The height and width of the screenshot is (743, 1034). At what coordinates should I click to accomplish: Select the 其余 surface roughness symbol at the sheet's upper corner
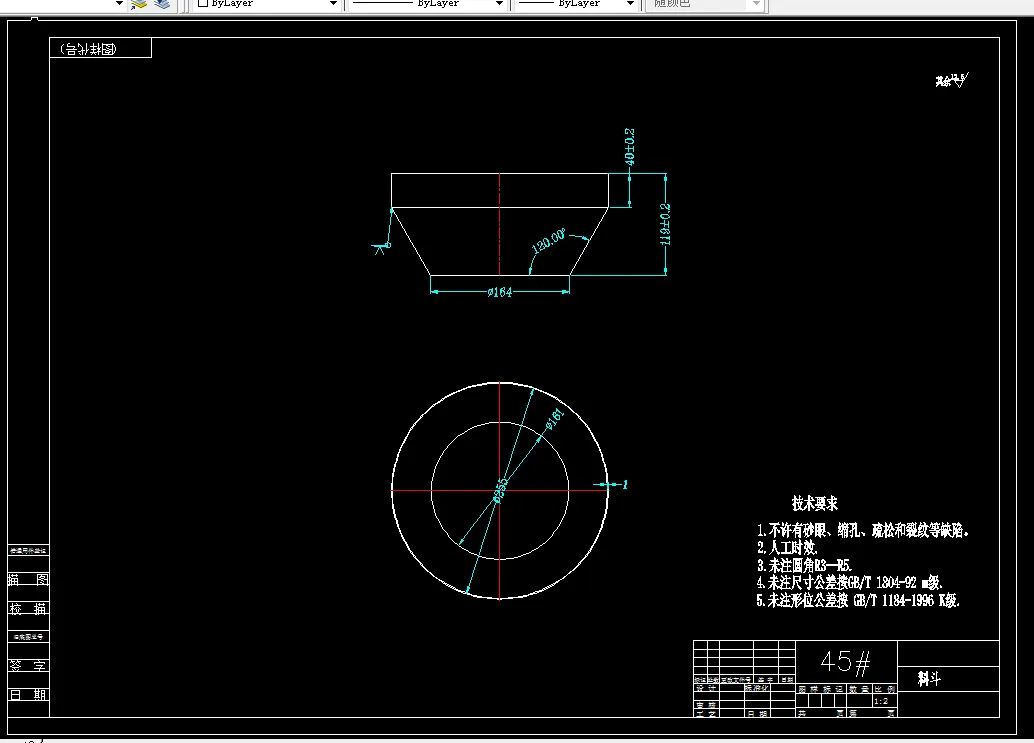point(952,80)
